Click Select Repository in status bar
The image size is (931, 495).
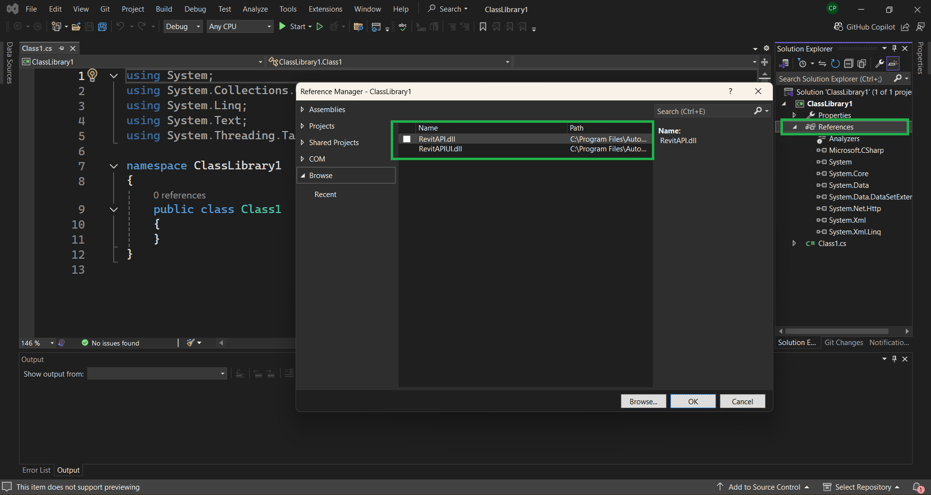[862, 487]
